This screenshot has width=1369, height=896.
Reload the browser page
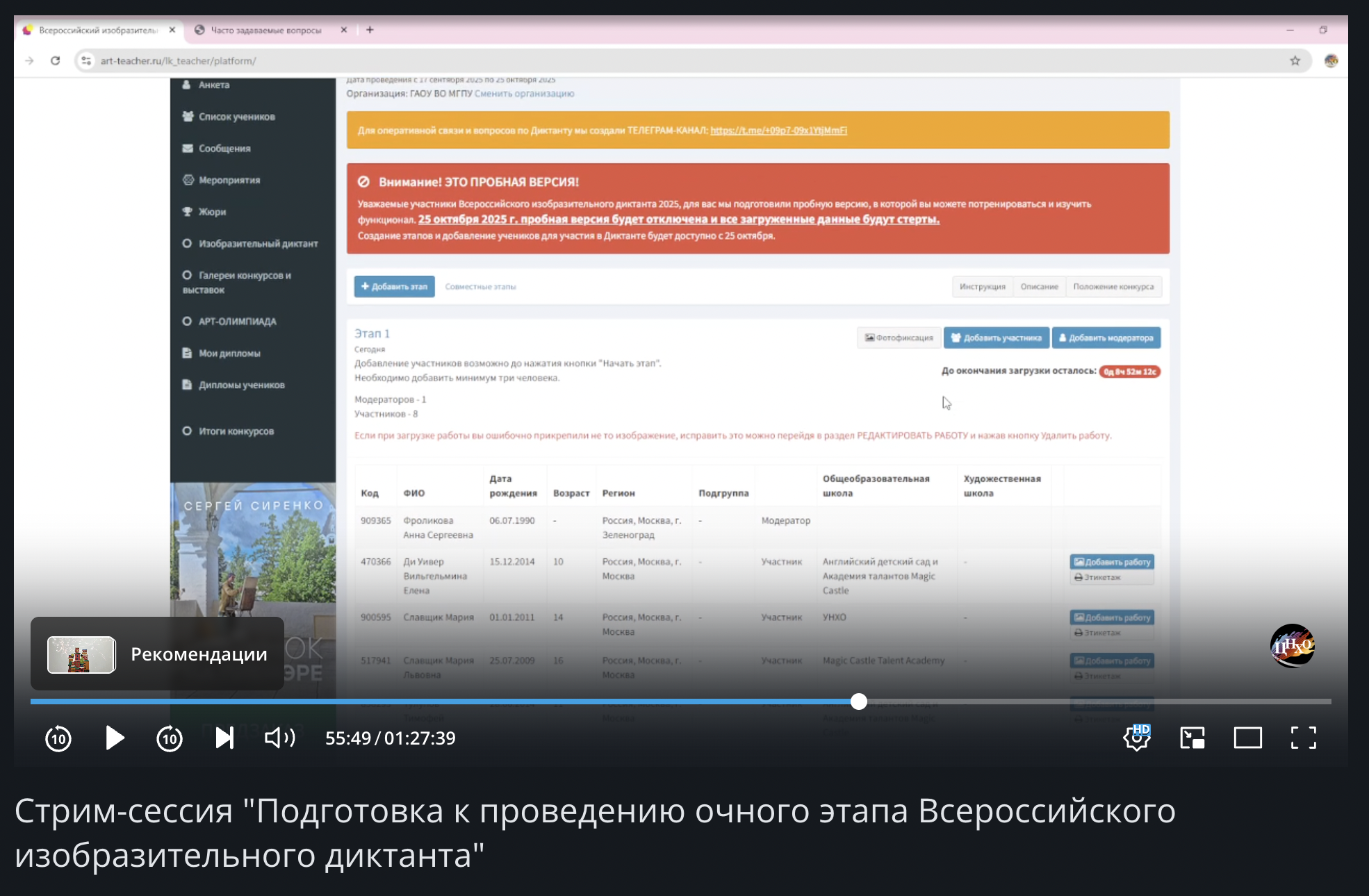pyautogui.click(x=56, y=61)
